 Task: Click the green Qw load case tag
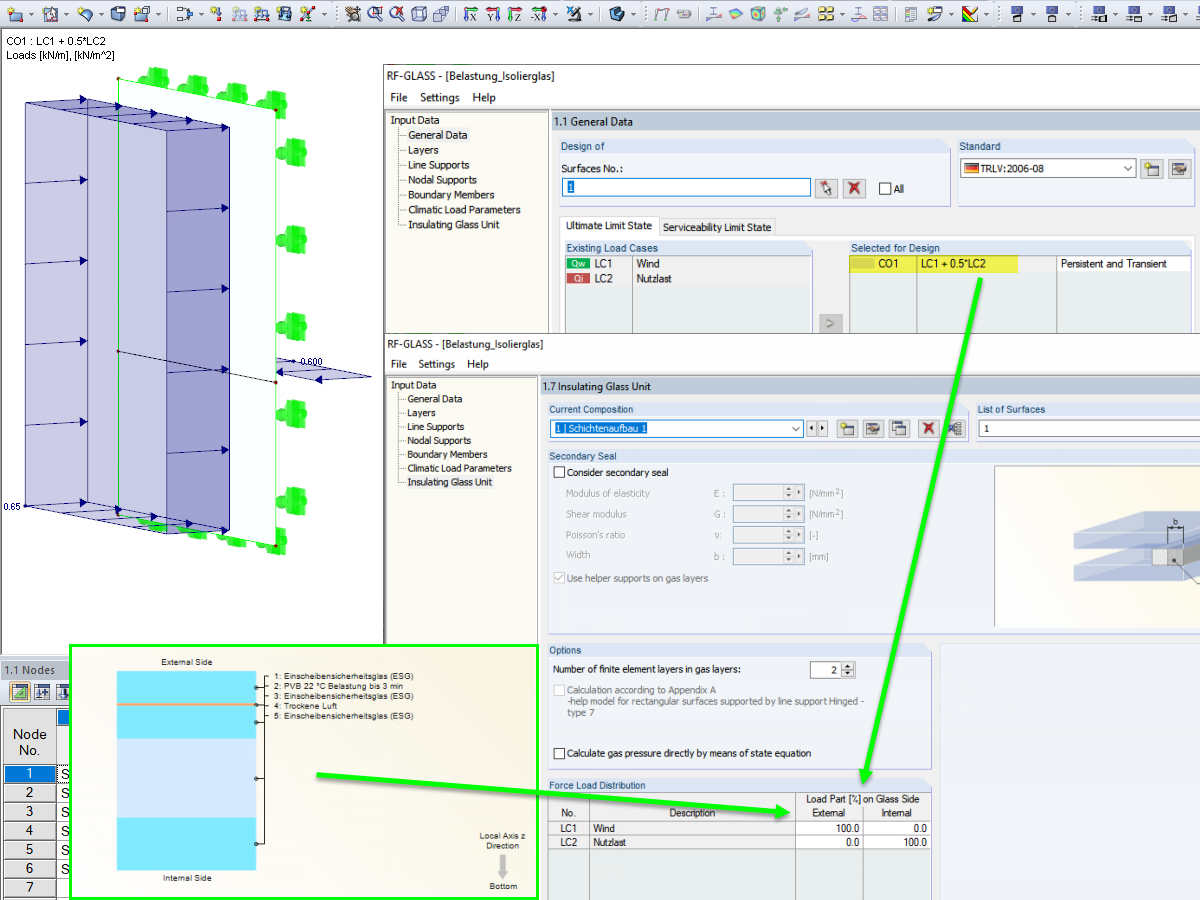tap(578, 264)
